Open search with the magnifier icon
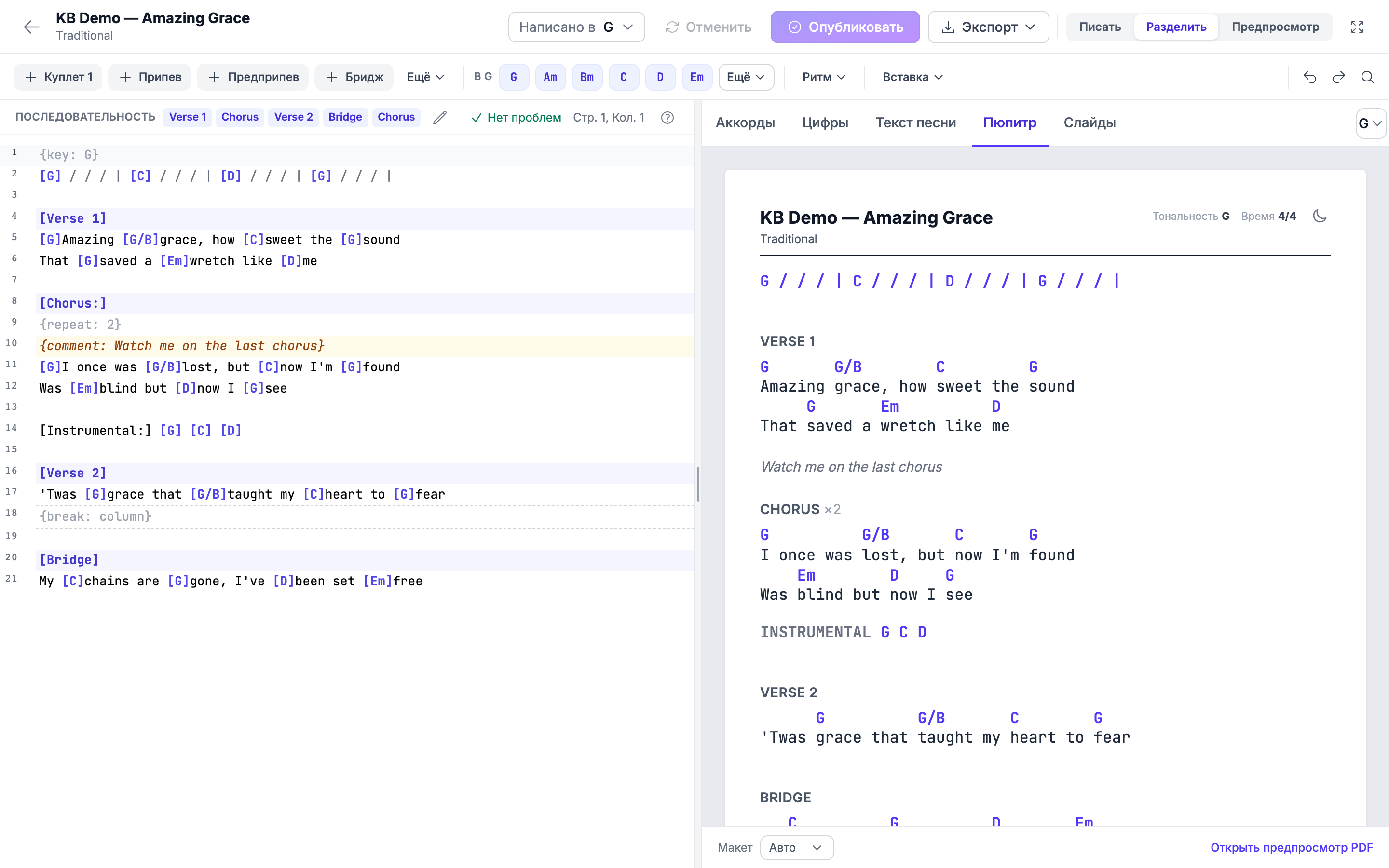The width and height of the screenshot is (1389, 868). (x=1368, y=77)
